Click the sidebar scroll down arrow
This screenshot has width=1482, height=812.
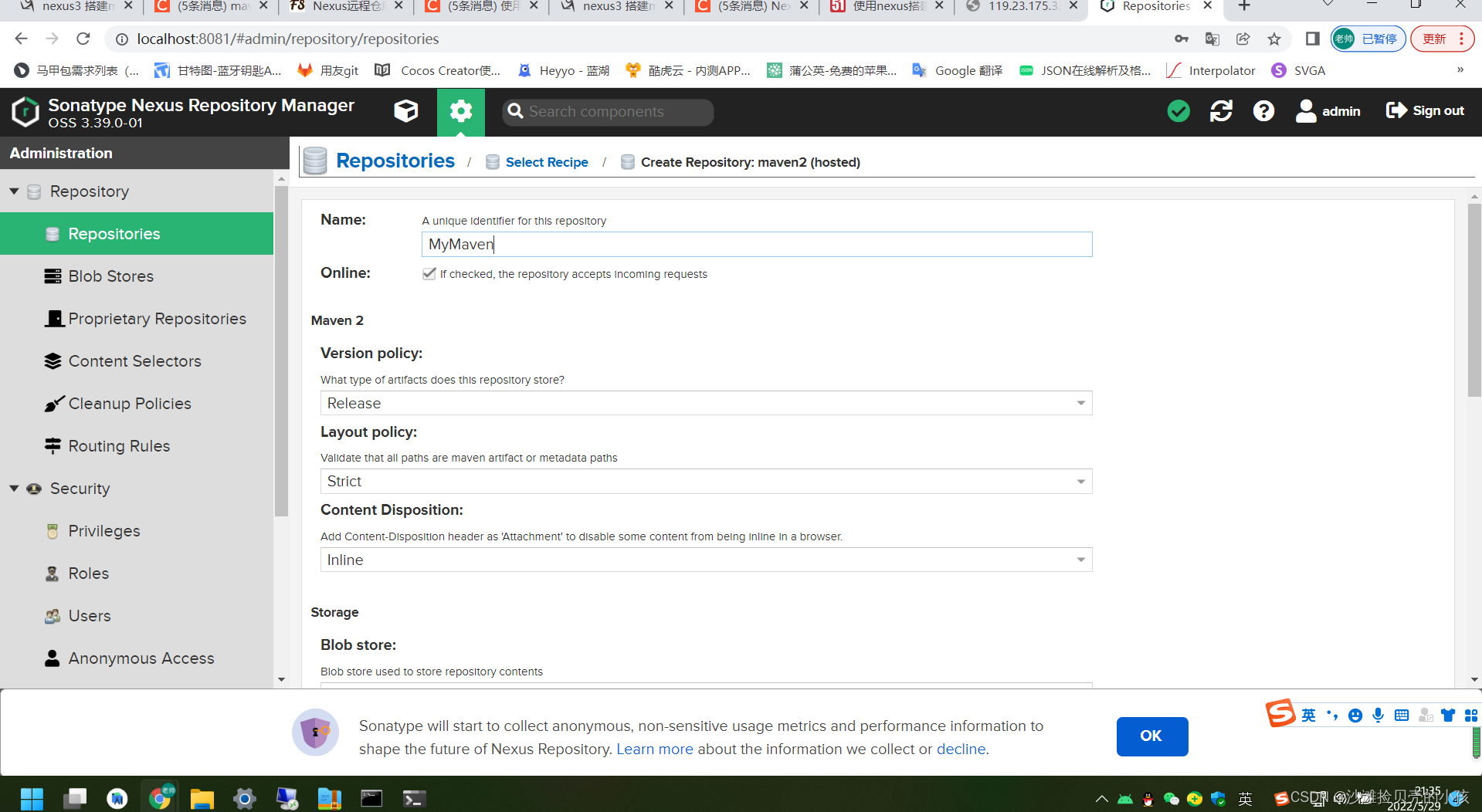[x=281, y=680]
